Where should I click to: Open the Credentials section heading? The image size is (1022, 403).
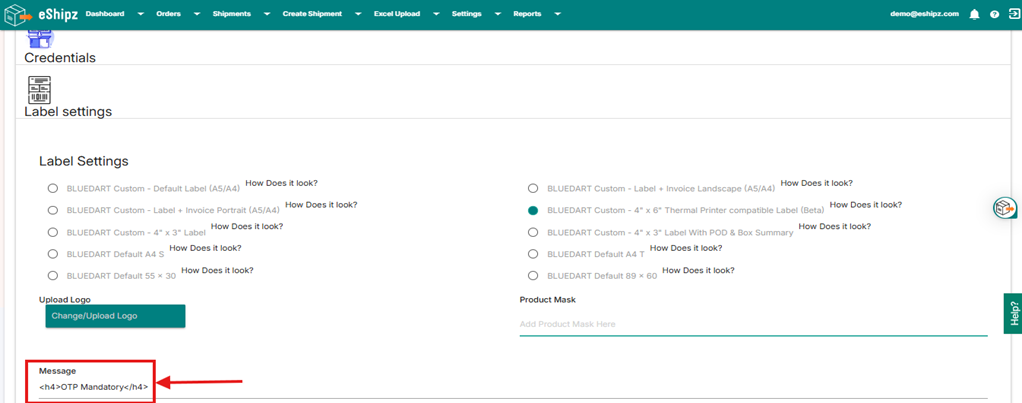tap(60, 57)
